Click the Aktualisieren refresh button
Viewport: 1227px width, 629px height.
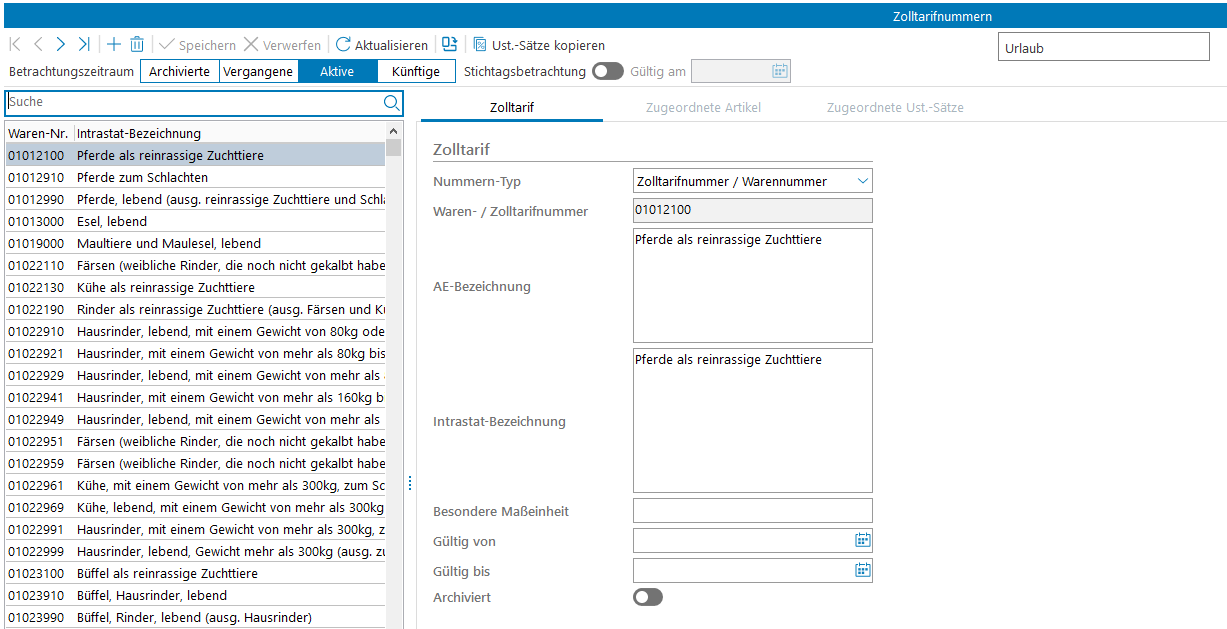pyautogui.click(x=382, y=45)
